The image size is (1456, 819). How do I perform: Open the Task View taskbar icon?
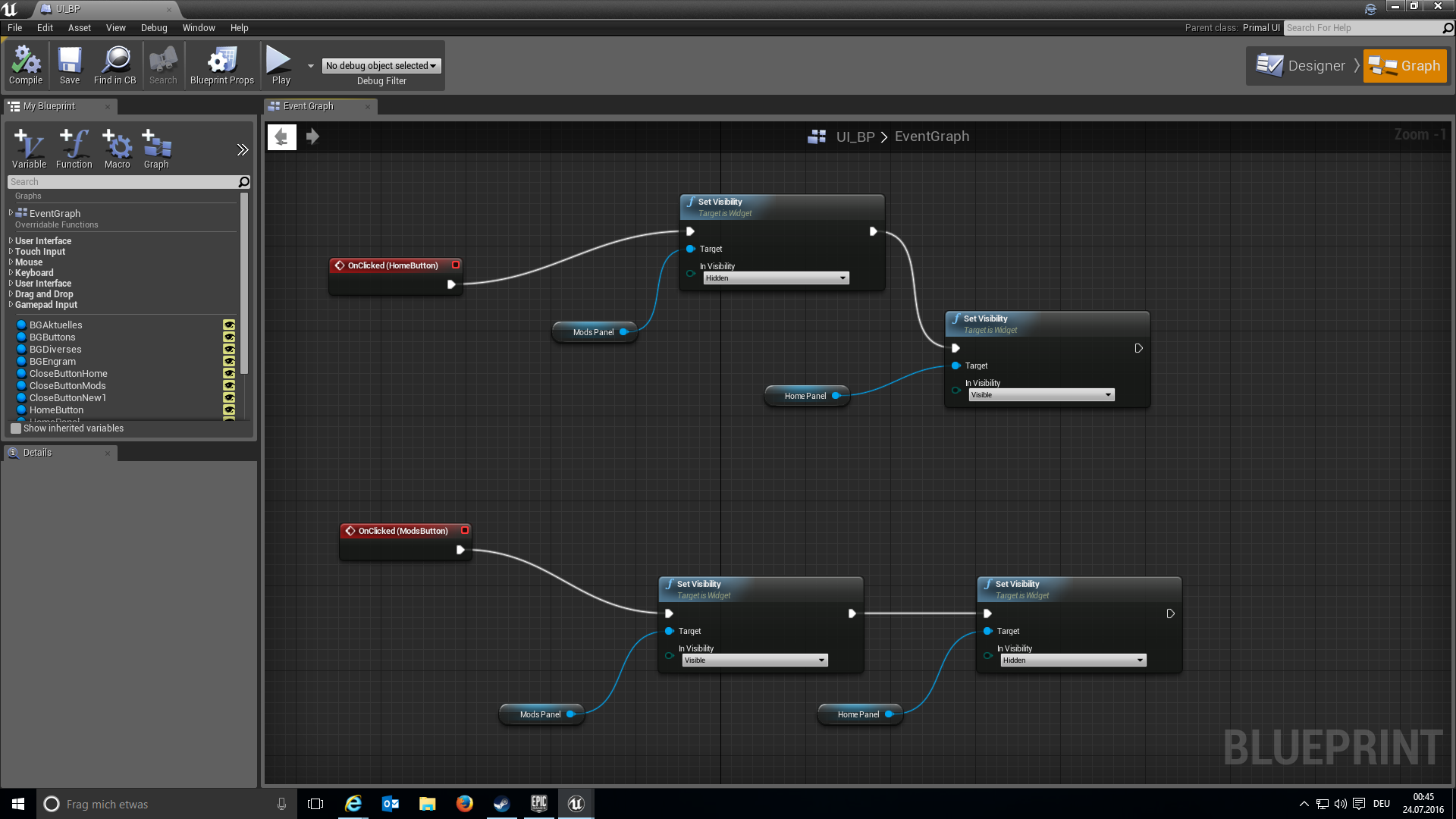point(315,804)
